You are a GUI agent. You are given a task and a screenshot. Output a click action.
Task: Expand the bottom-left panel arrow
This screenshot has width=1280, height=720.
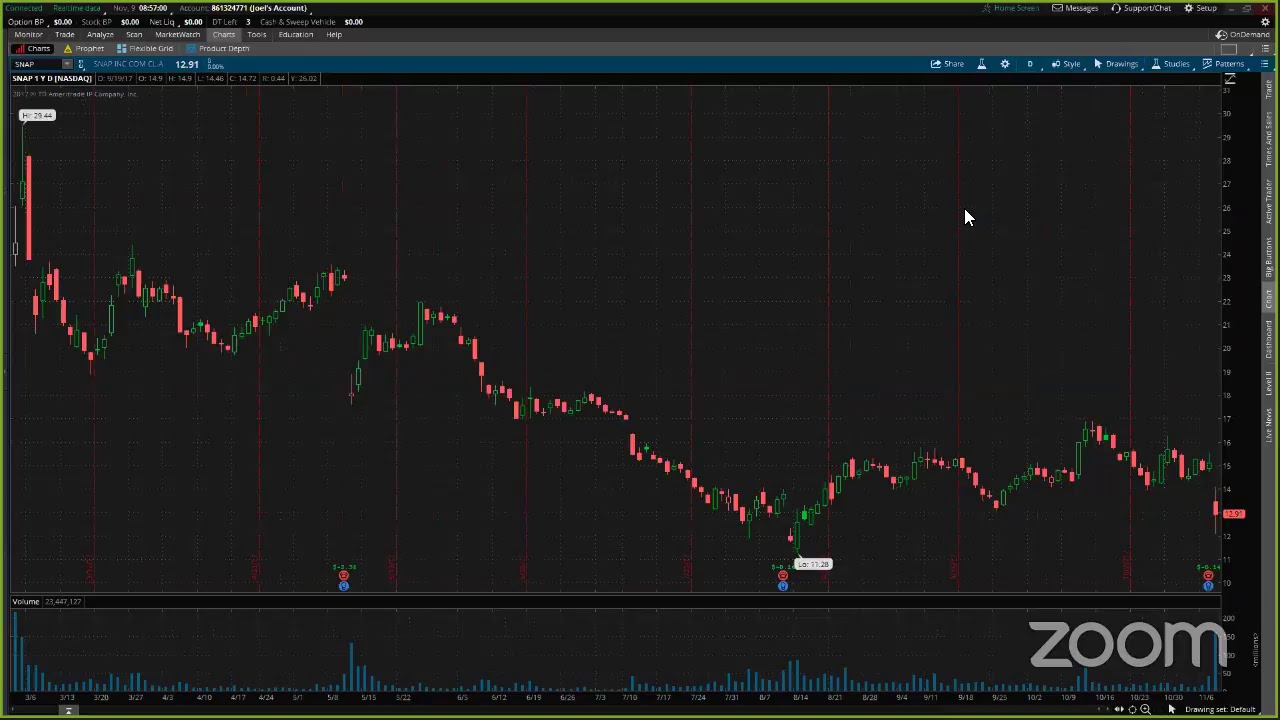pyautogui.click(x=68, y=710)
